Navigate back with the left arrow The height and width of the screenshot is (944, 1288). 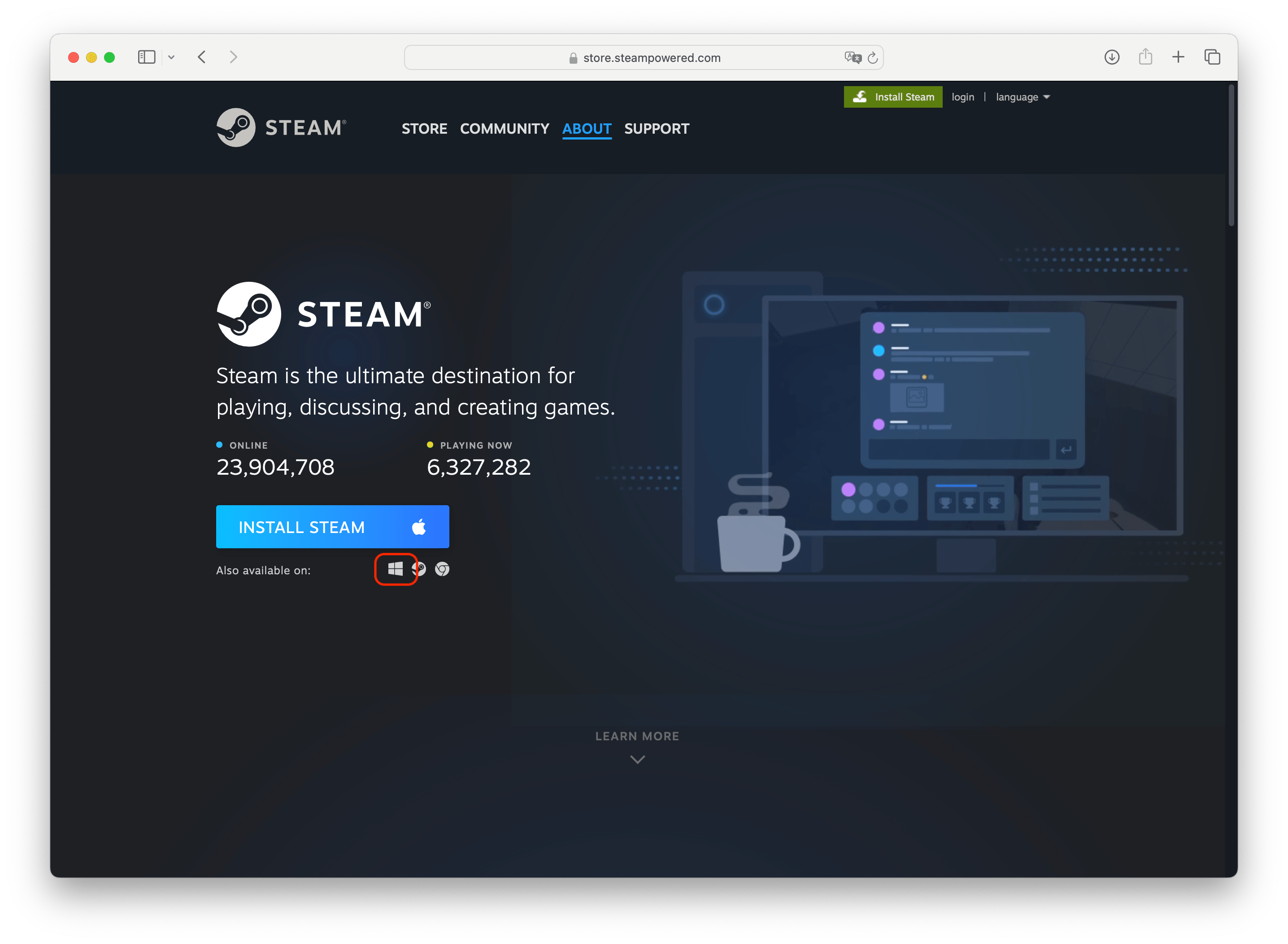[x=201, y=57]
